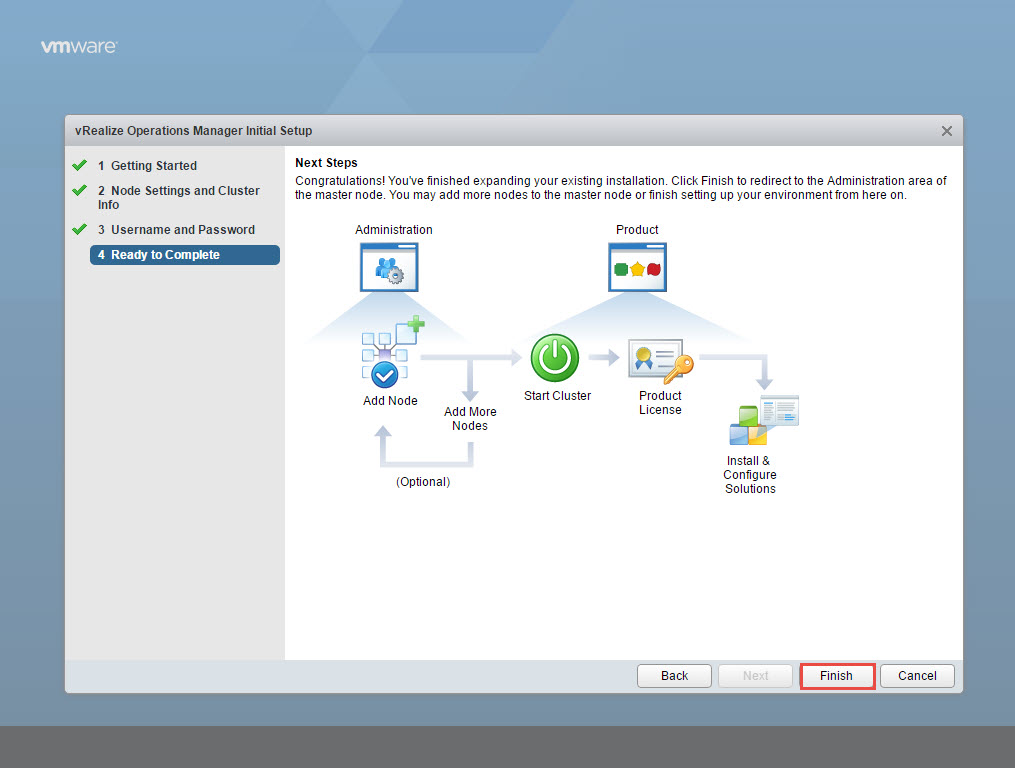Click the checkmark beside Username and Password

tap(80, 229)
